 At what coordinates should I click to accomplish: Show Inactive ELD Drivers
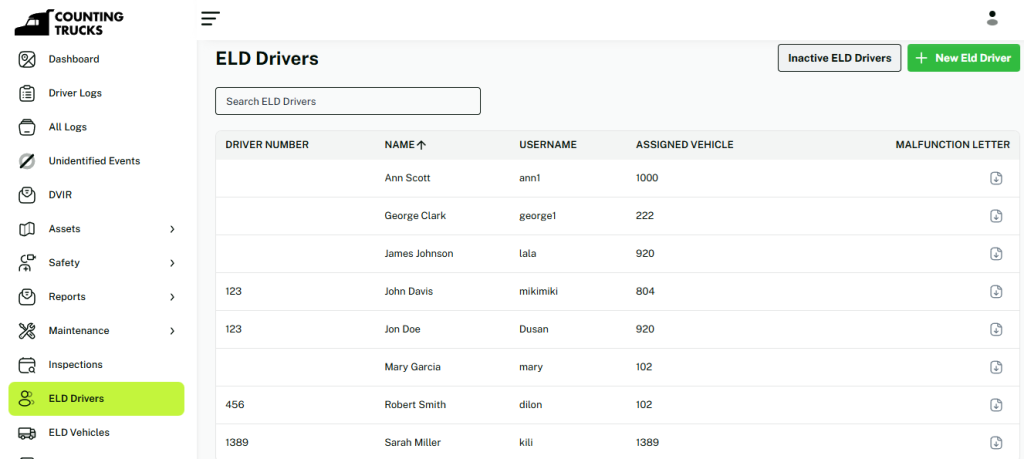tap(839, 58)
